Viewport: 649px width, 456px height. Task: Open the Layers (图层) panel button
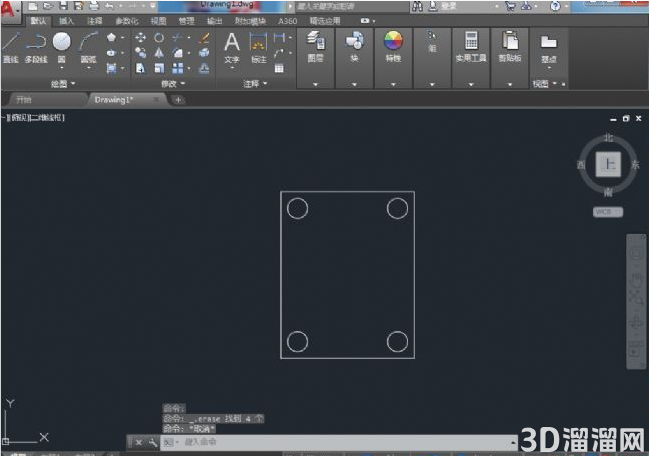(x=315, y=46)
